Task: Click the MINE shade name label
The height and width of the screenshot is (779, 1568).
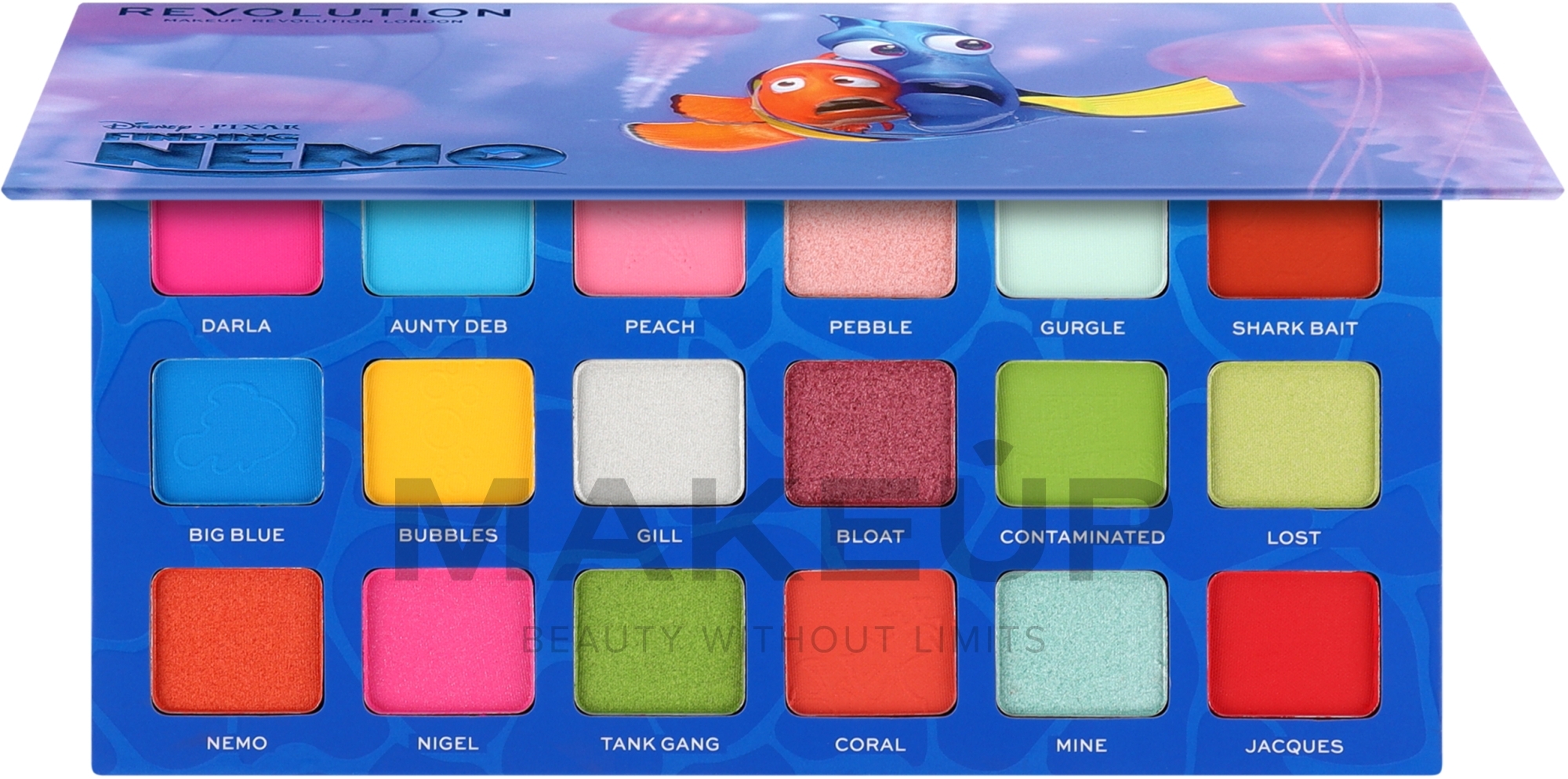Action: pos(1081,745)
